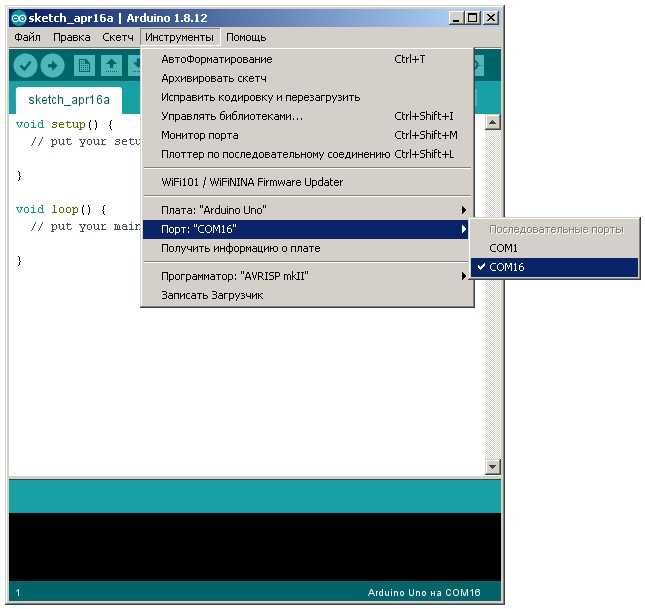Close the Arduino window

coord(491,18)
